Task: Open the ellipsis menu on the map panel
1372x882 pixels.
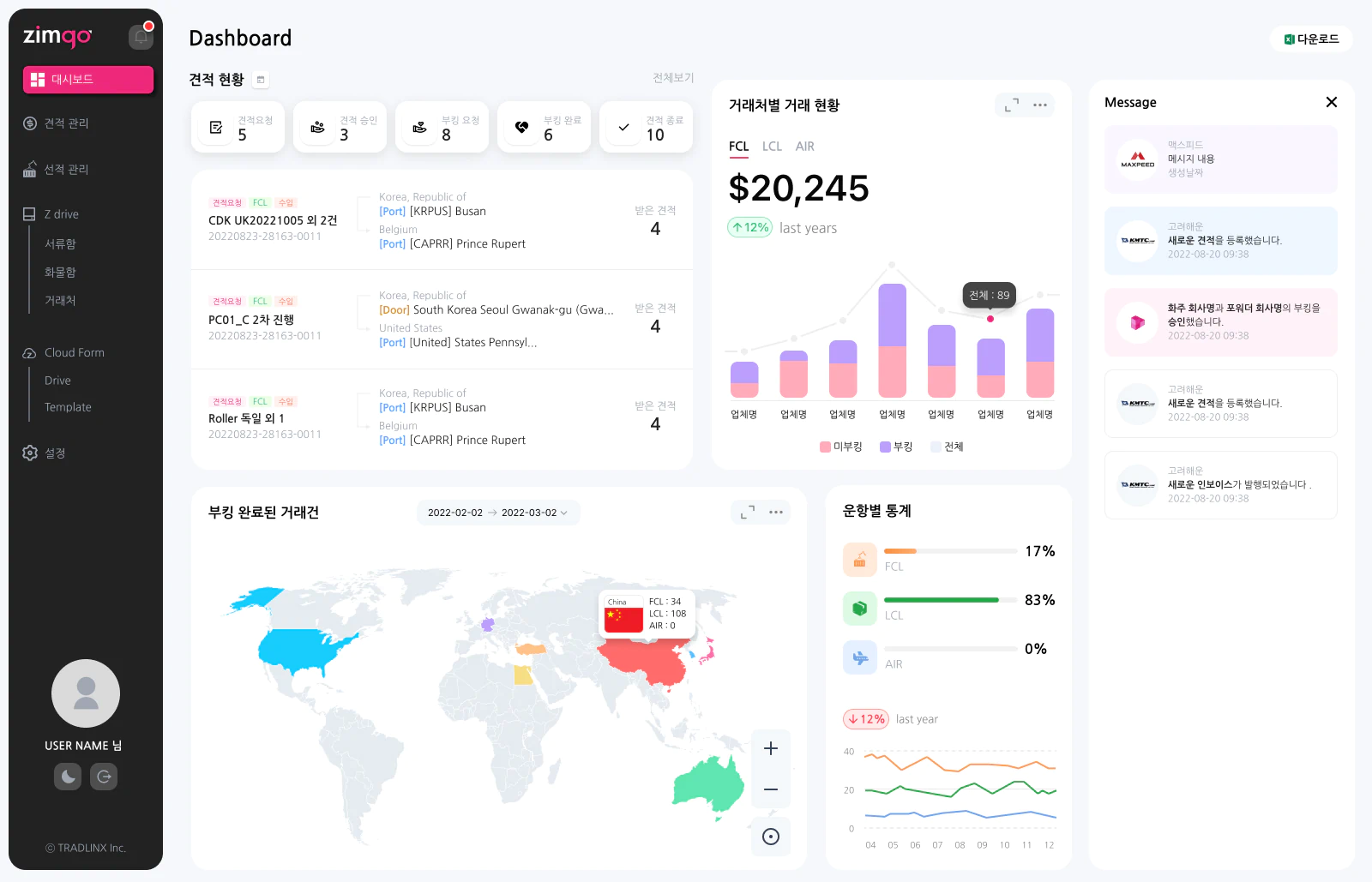Action: tap(776, 512)
